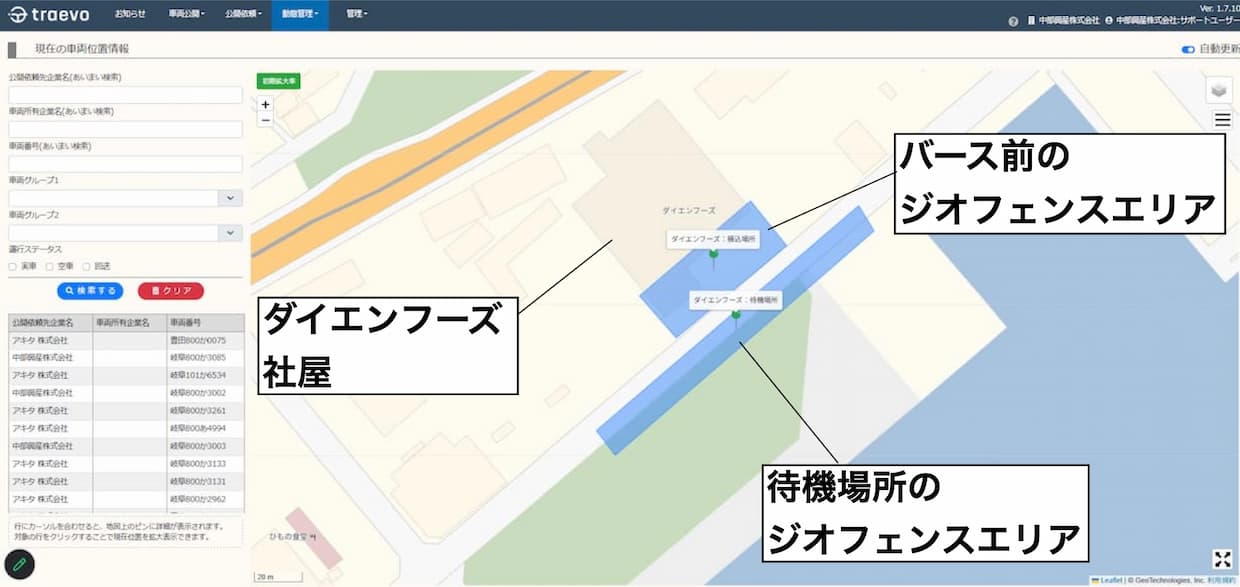Viewport: 1240px width, 587px height.
Task: Click the green pencil edit button
Action: [19, 565]
